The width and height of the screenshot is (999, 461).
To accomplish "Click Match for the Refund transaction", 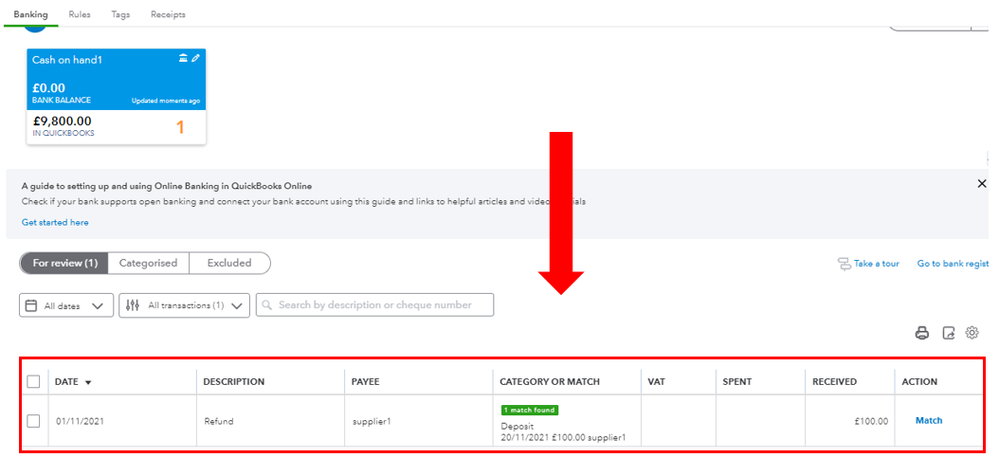I will pos(928,421).
